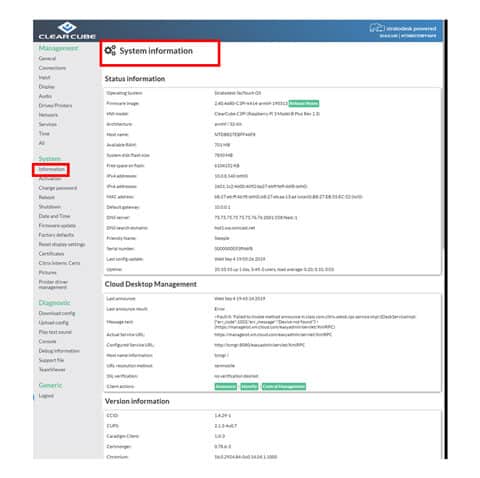The width and height of the screenshot is (480, 478).
Task: Open Citrix/Icaclient Certs page
Action: (59, 263)
